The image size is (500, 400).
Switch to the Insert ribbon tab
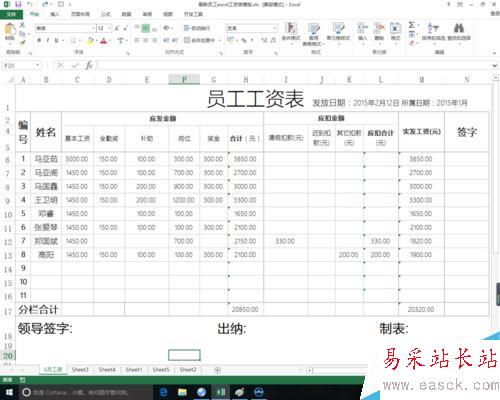tap(55, 14)
